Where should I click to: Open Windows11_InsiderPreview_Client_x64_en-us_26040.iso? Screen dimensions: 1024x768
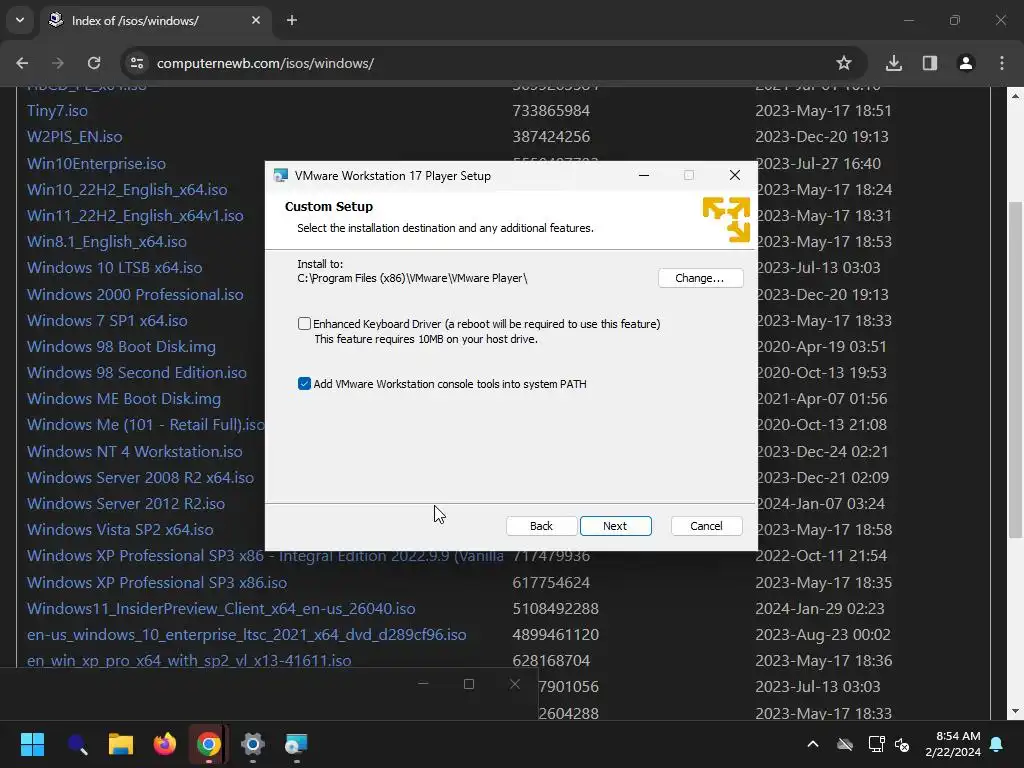coord(221,609)
